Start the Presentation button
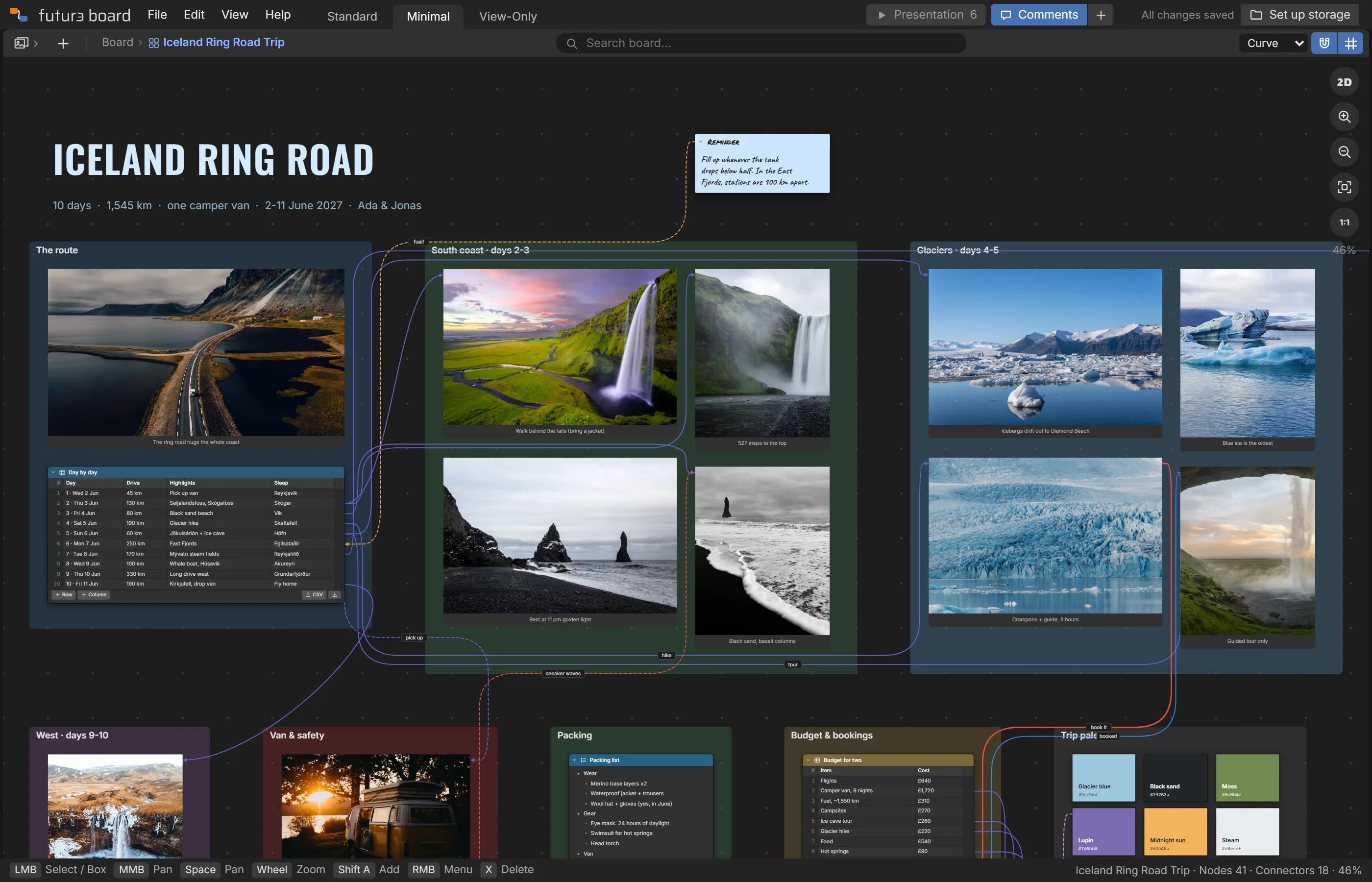Screen dimensions: 1372x882 (x=925, y=15)
